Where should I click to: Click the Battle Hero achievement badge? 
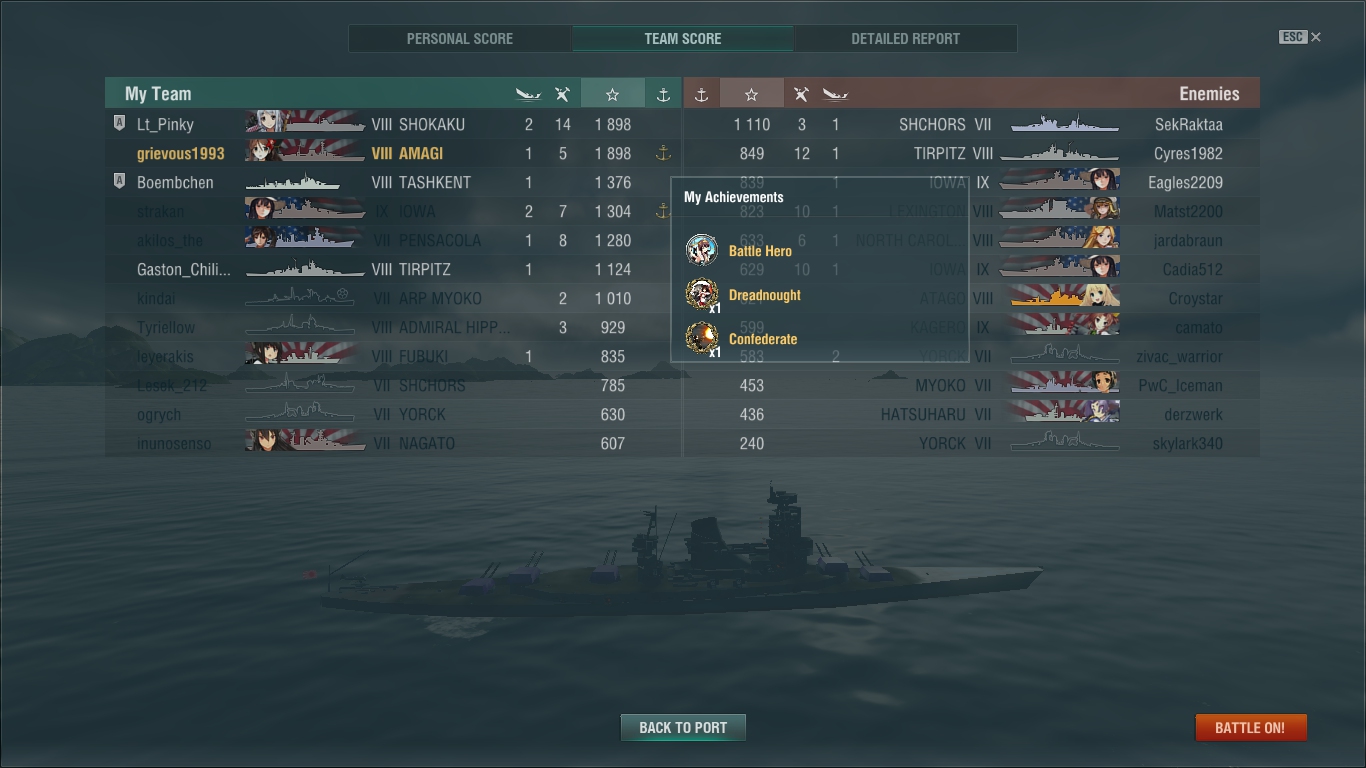(x=702, y=250)
